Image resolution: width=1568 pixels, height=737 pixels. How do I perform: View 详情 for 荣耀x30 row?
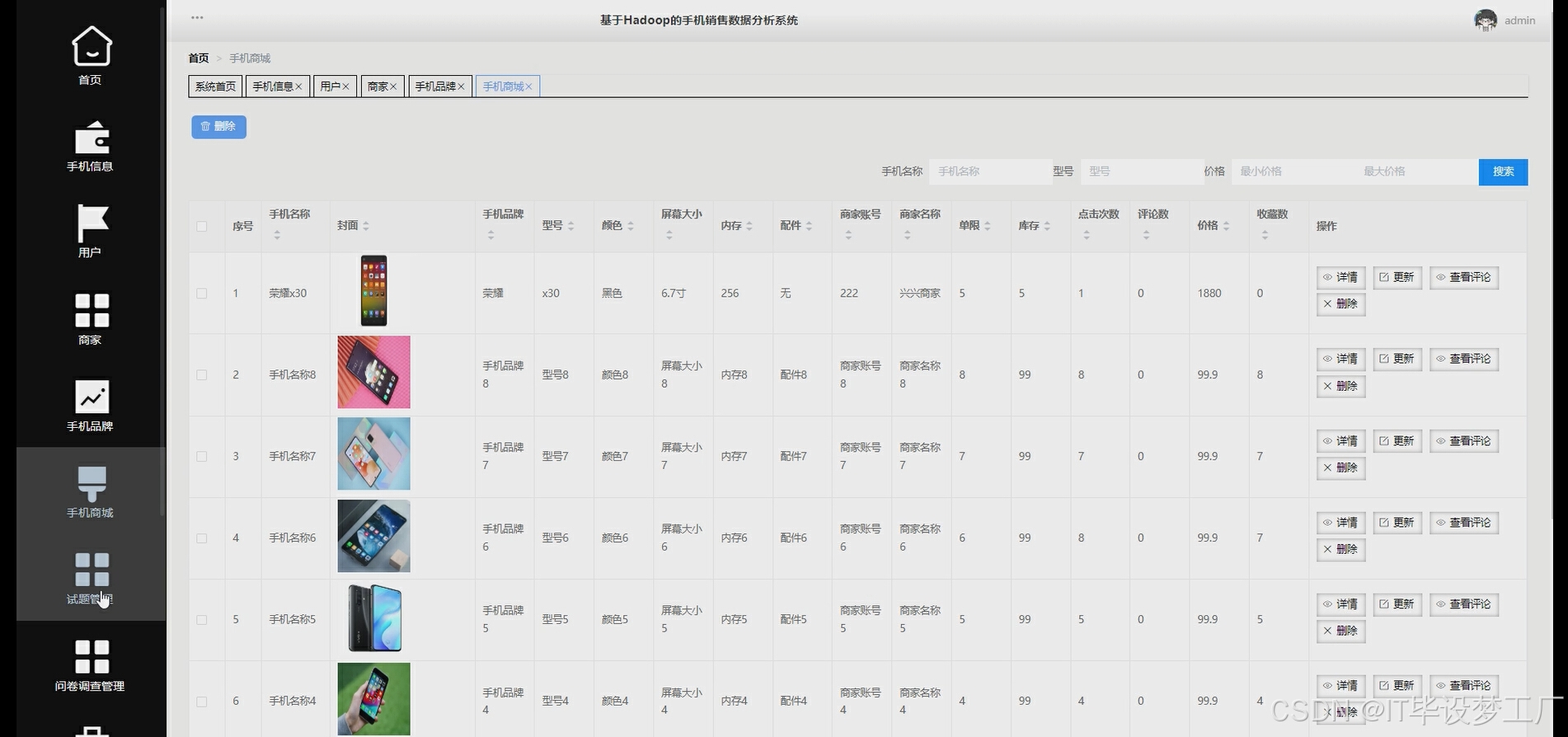click(1340, 278)
